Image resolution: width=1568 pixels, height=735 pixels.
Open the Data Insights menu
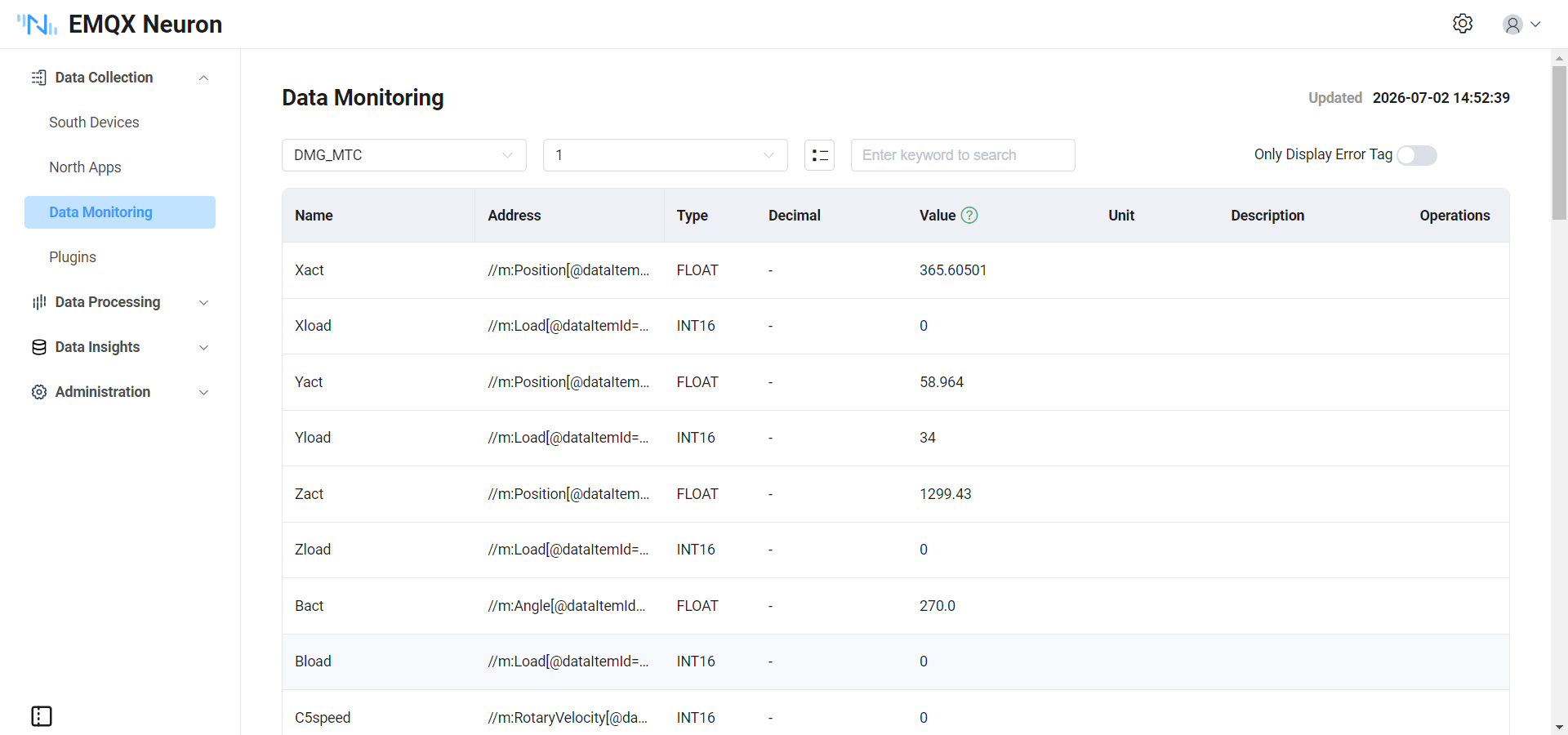[120, 347]
